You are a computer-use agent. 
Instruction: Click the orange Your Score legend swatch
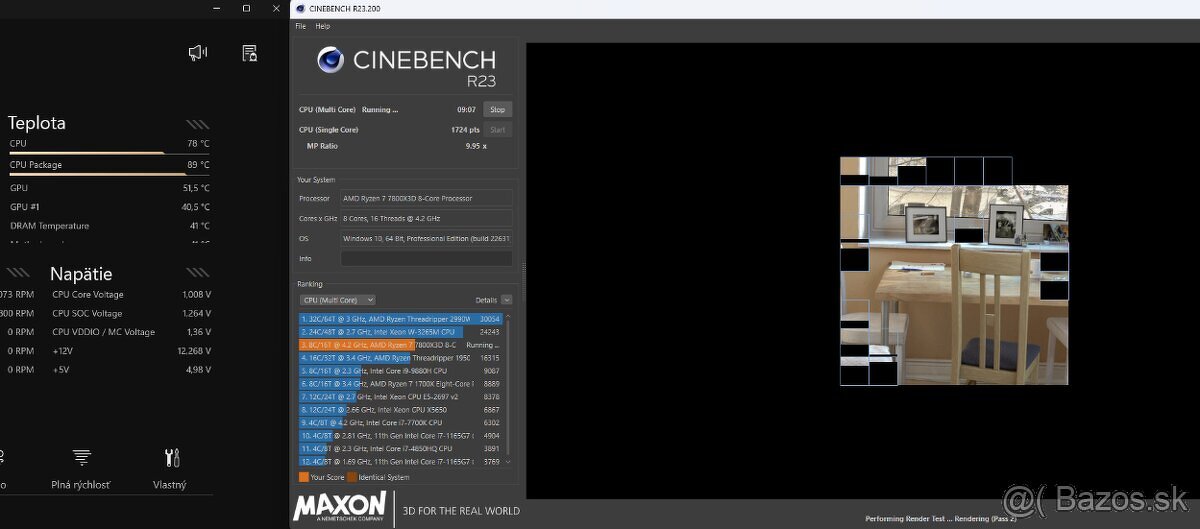(304, 477)
